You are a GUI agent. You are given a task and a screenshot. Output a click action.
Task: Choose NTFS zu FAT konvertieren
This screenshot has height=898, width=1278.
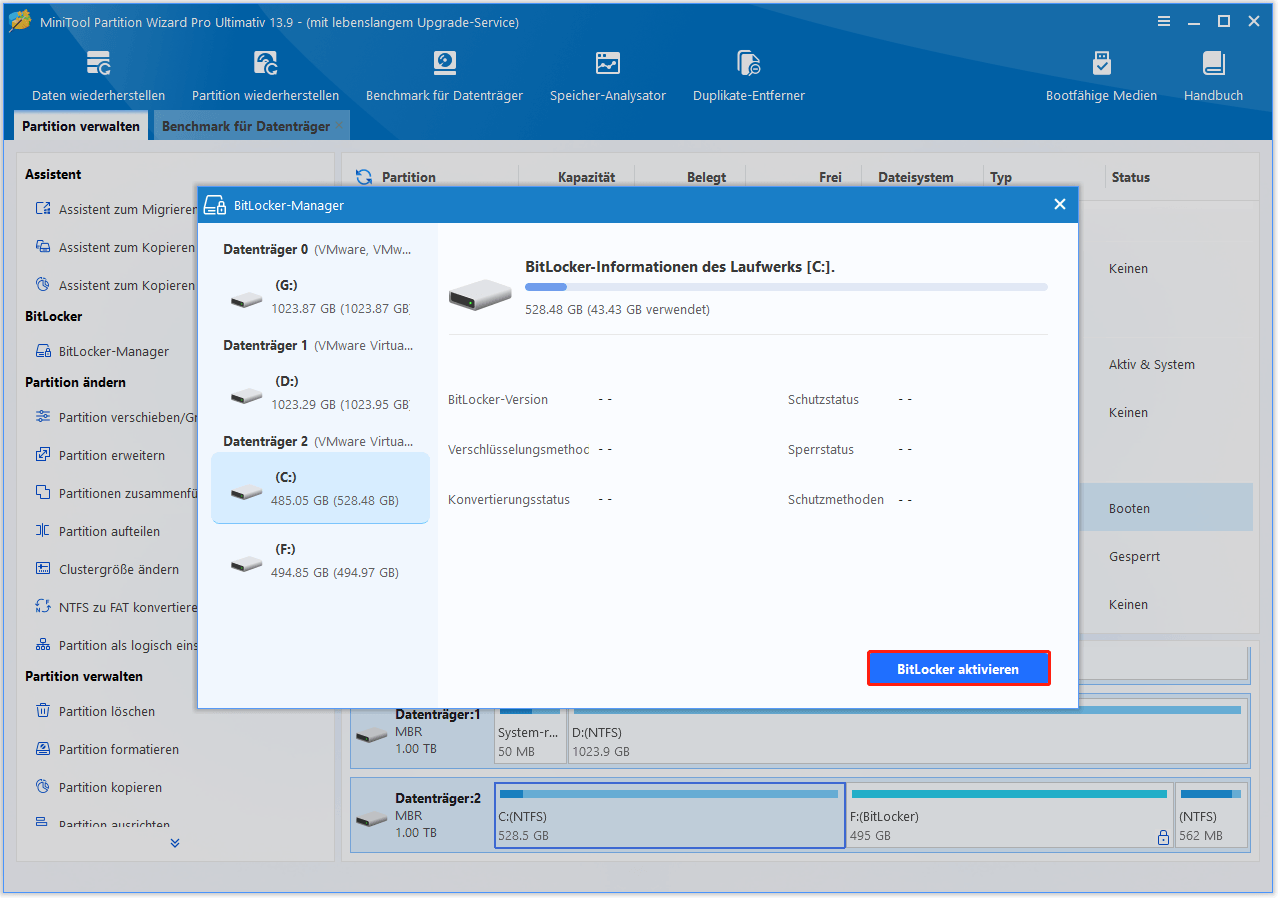click(116, 607)
